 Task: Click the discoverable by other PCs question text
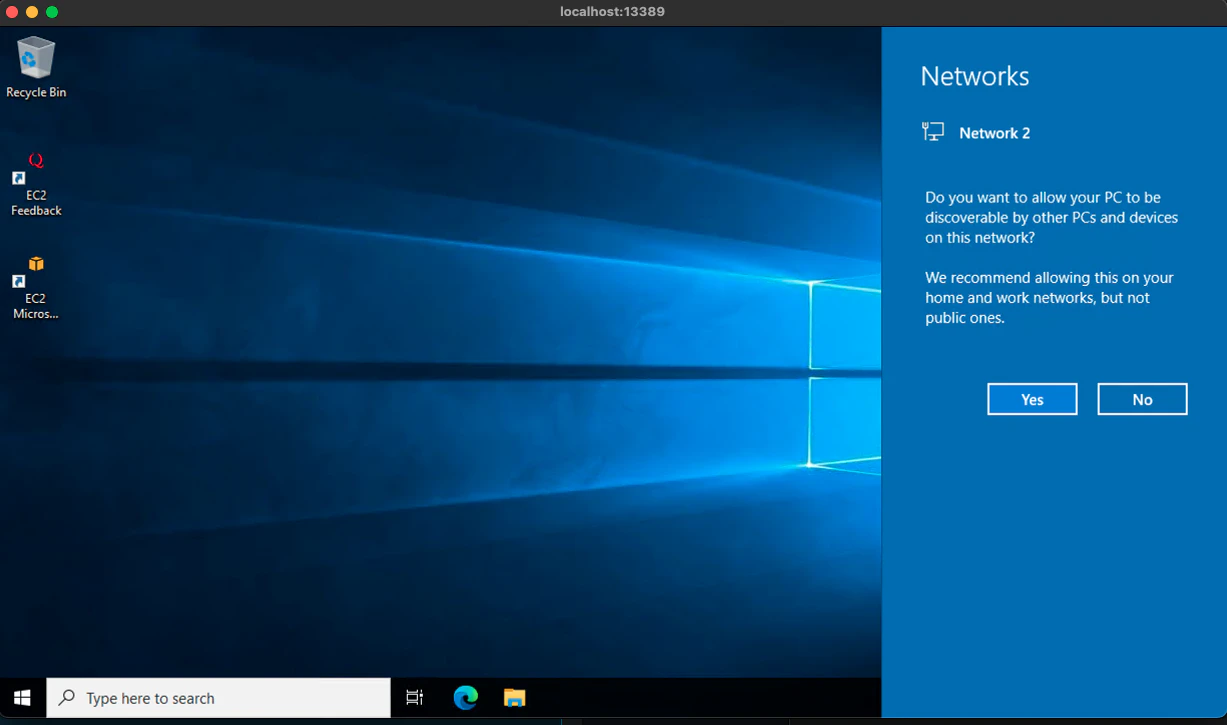coord(1051,217)
